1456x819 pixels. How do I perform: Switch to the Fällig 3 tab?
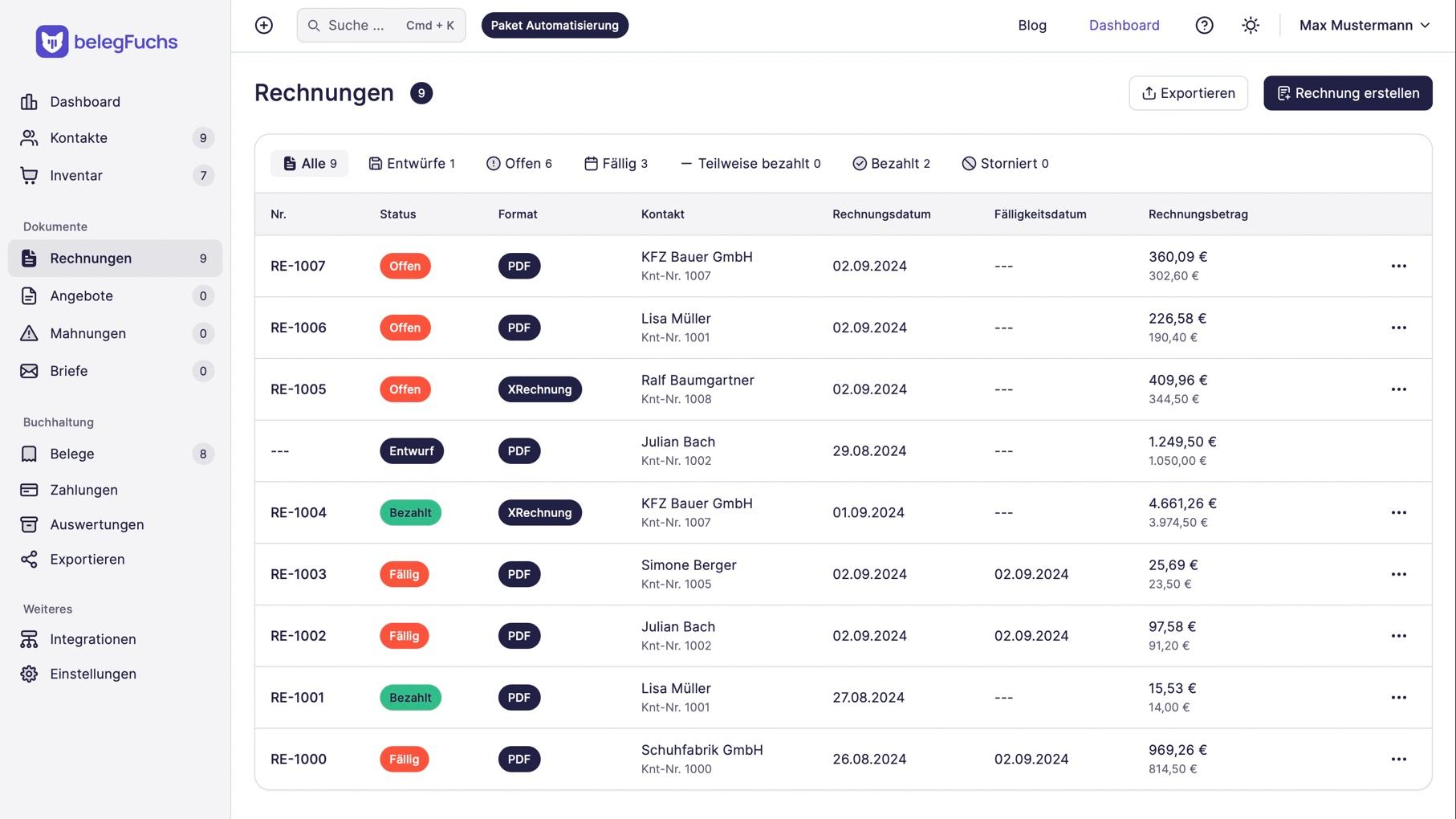616,164
